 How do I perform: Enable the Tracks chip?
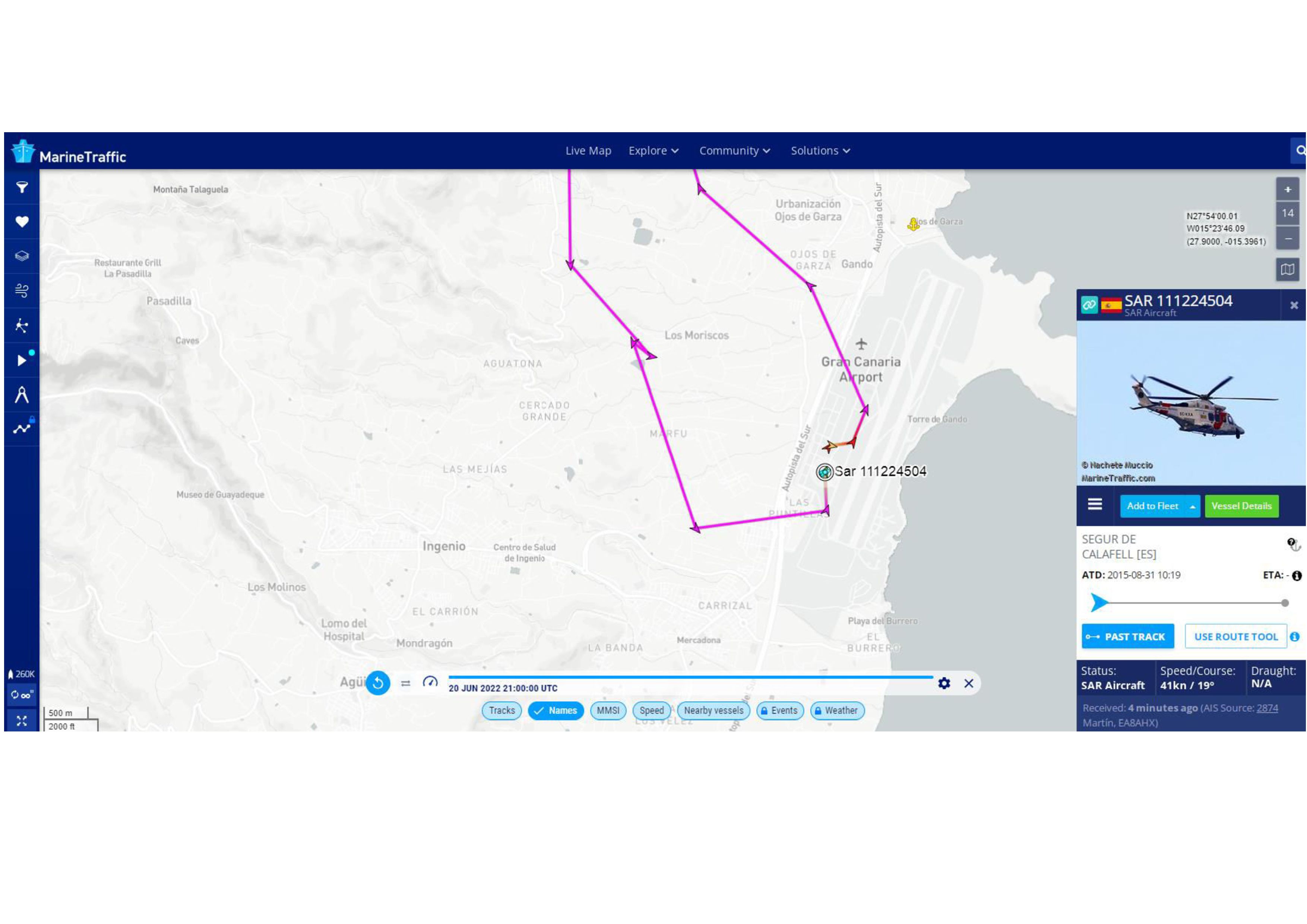click(x=501, y=711)
